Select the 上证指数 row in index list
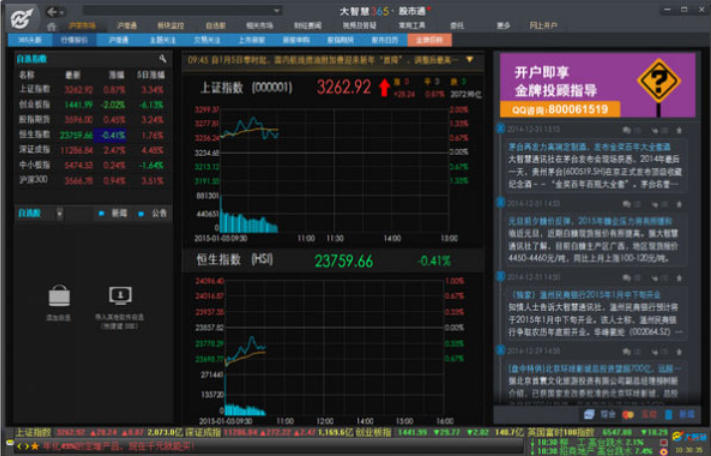The height and width of the screenshot is (456, 711). click(x=92, y=89)
